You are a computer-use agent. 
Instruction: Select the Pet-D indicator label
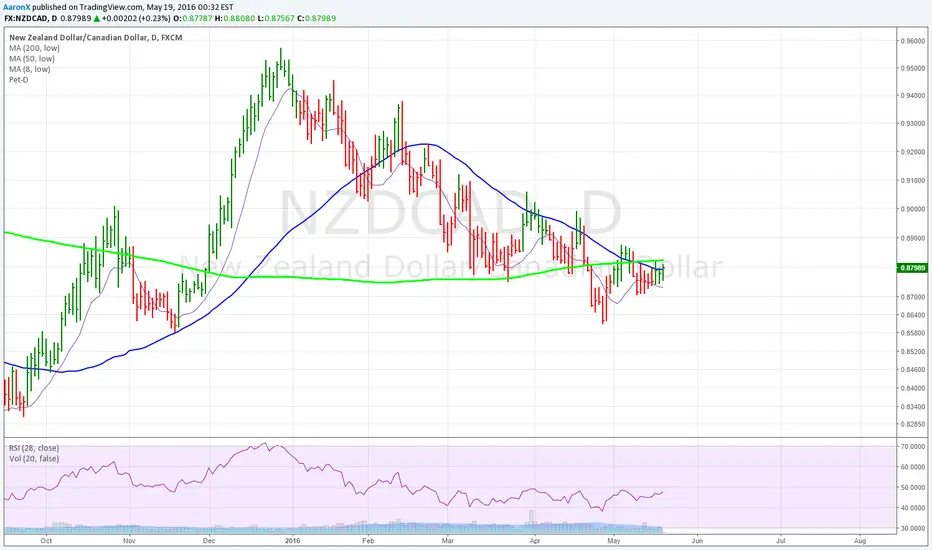(x=18, y=79)
